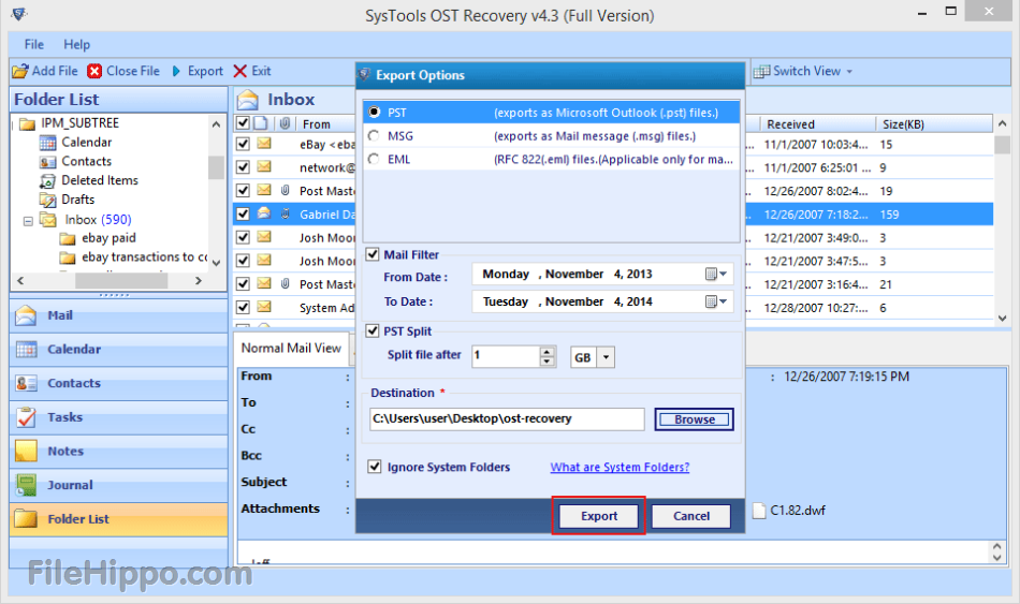The image size is (1020, 604).
Task: Open the File menu
Action: coord(34,44)
